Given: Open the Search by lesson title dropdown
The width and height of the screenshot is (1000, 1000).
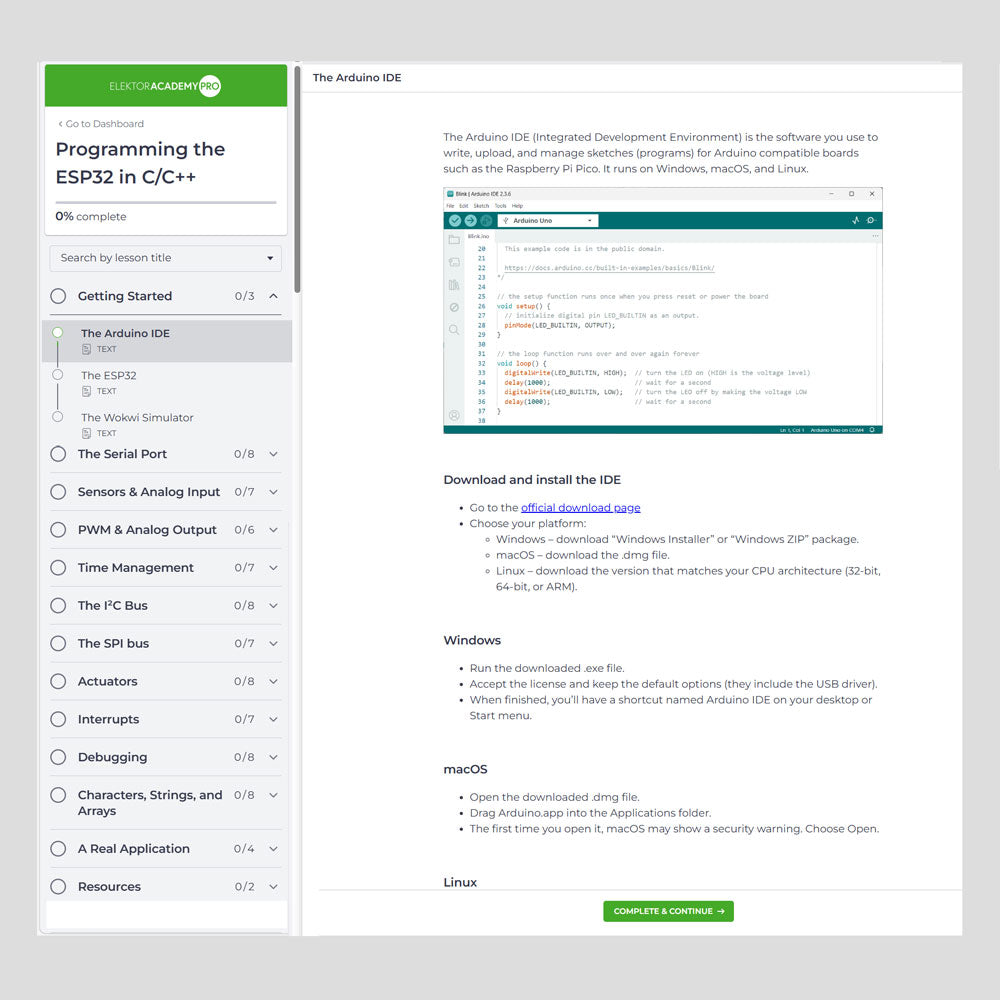Looking at the screenshot, I should point(166,258).
